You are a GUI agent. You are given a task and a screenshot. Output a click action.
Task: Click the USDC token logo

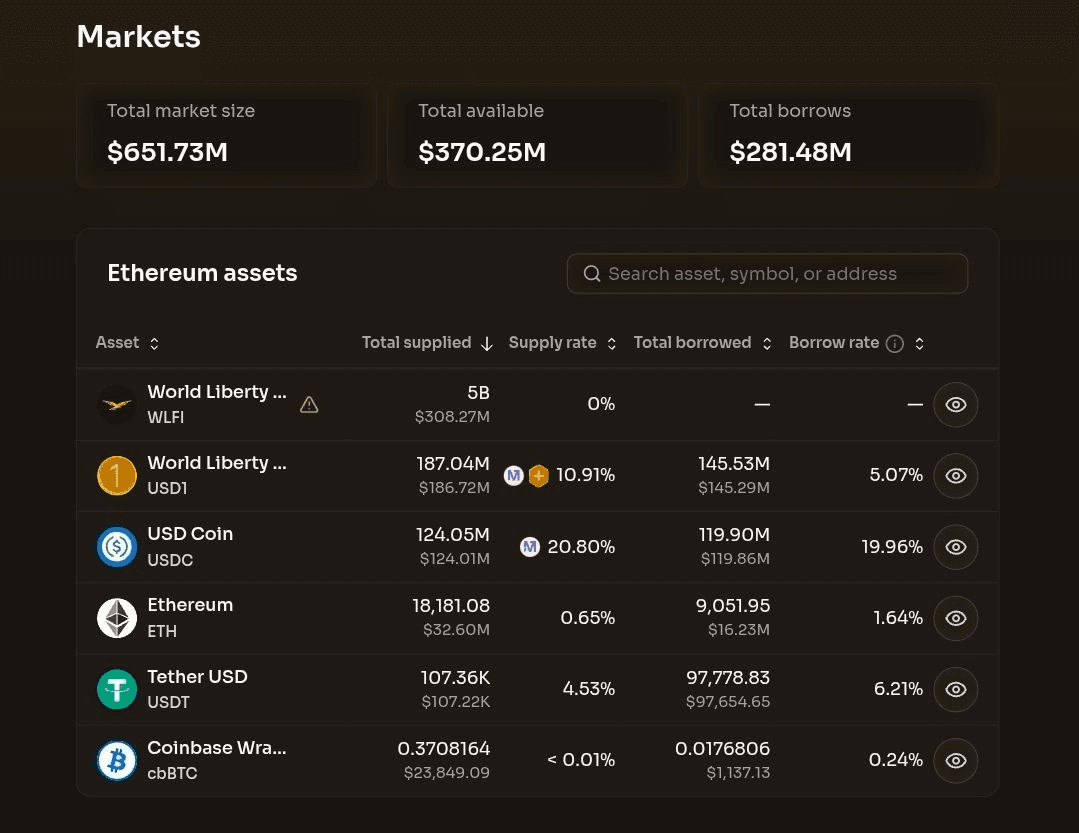click(116, 547)
